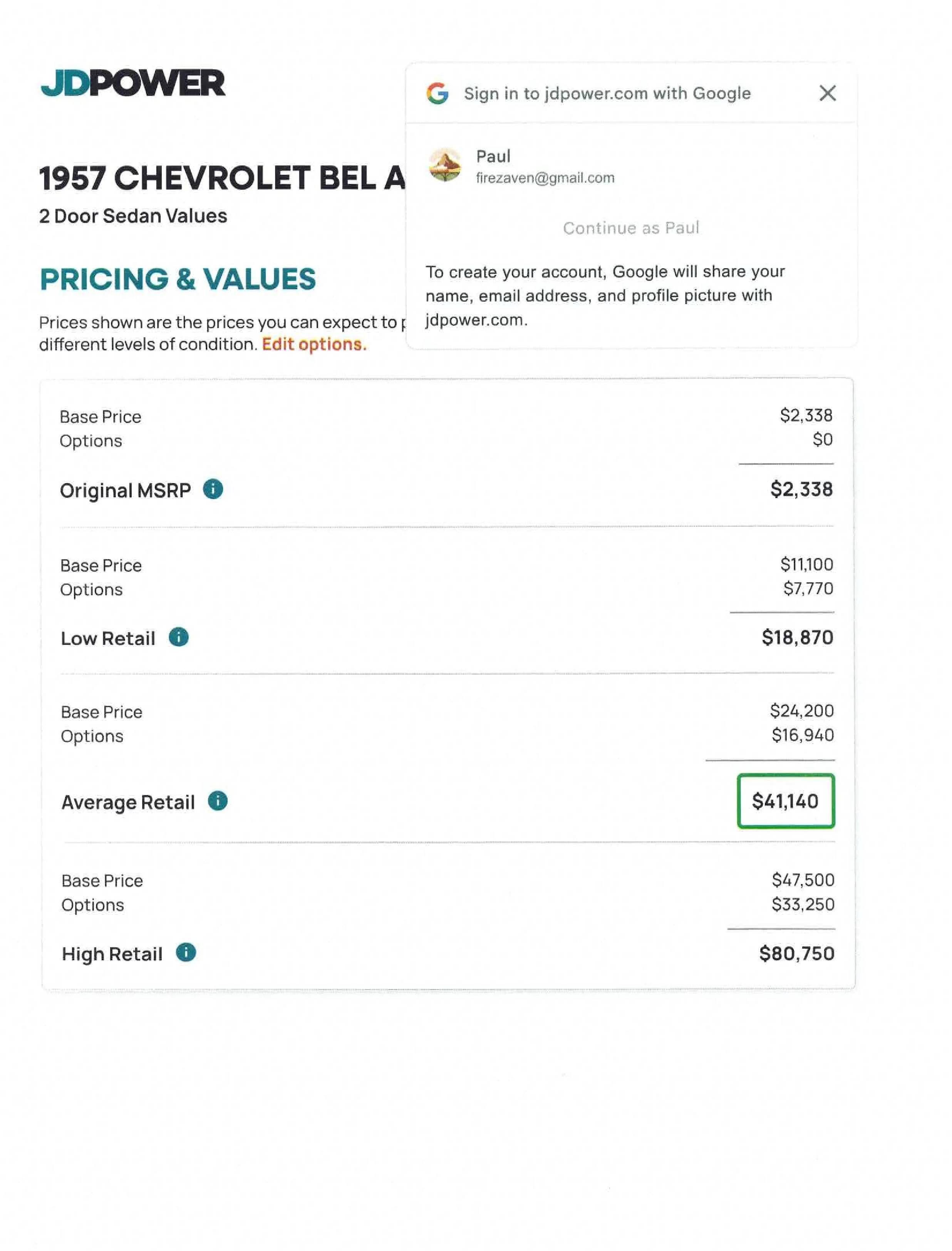The height and width of the screenshot is (1251, 952).
Task: Click the 2 Door Sedan Values subtitle
Action: point(132,216)
